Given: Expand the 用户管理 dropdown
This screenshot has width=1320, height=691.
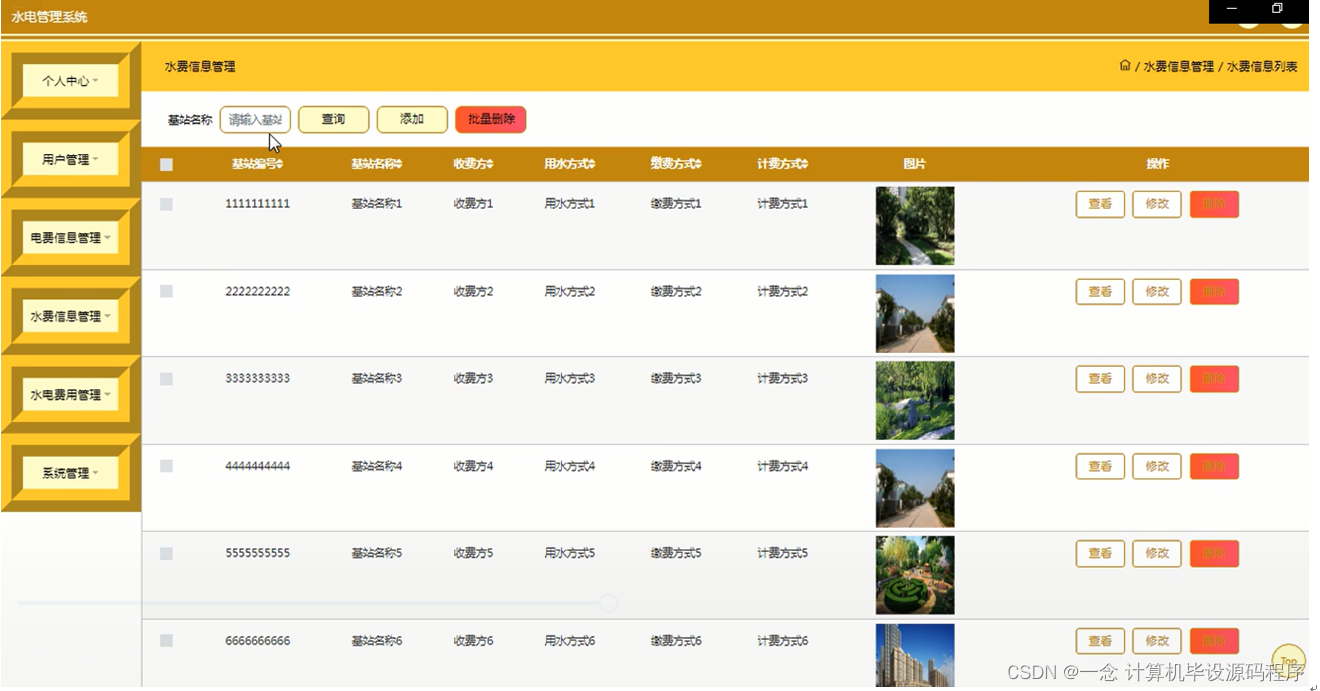Looking at the screenshot, I should 68,158.
